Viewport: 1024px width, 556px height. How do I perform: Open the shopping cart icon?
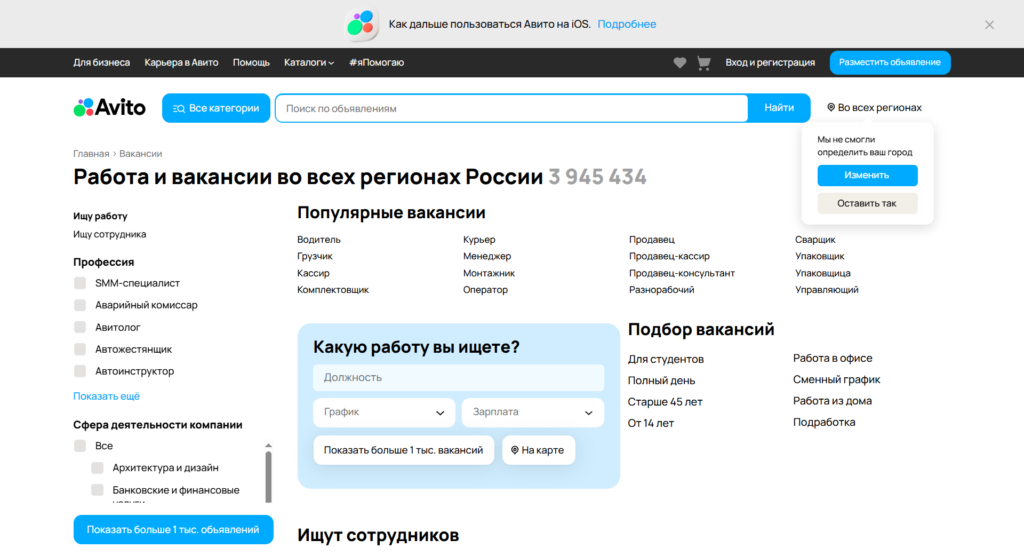click(703, 63)
